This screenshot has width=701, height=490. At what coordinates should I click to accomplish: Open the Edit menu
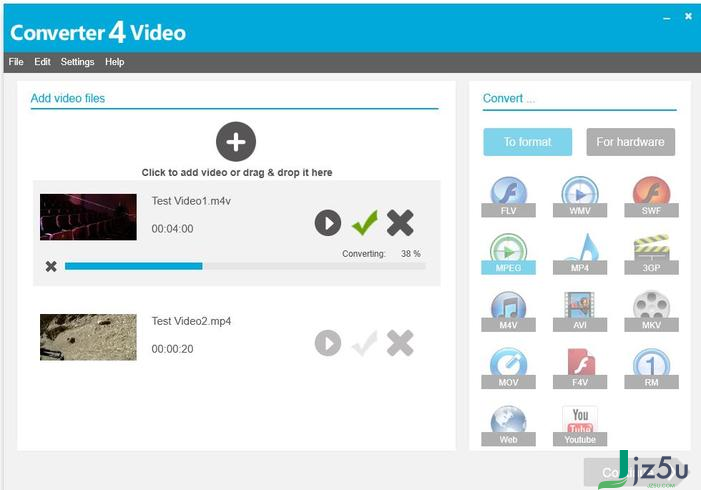pos(42,62)
